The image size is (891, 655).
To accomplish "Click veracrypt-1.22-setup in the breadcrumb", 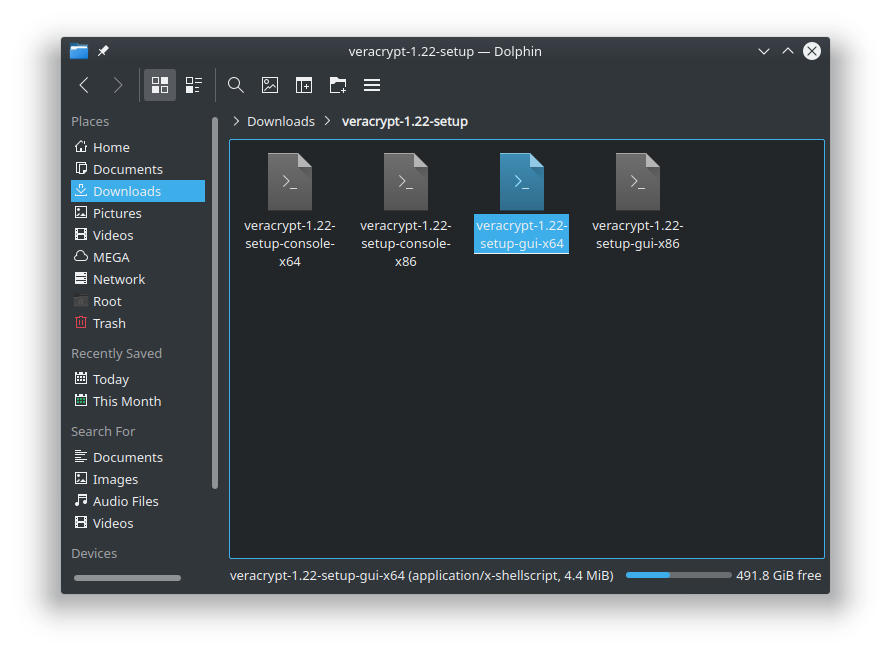I will 405,121.
